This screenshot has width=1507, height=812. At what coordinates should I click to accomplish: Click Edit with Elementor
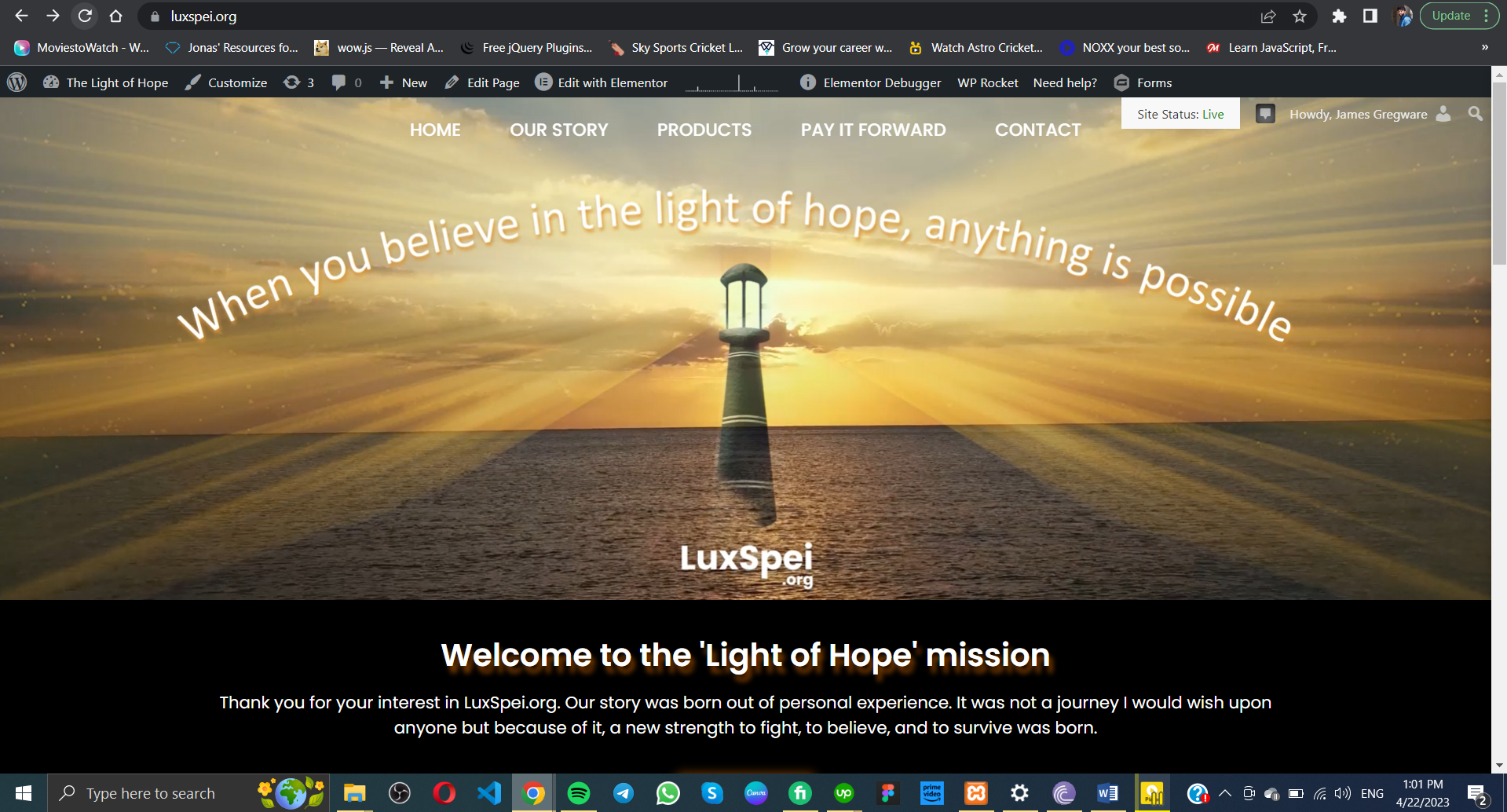pos(602,82)
